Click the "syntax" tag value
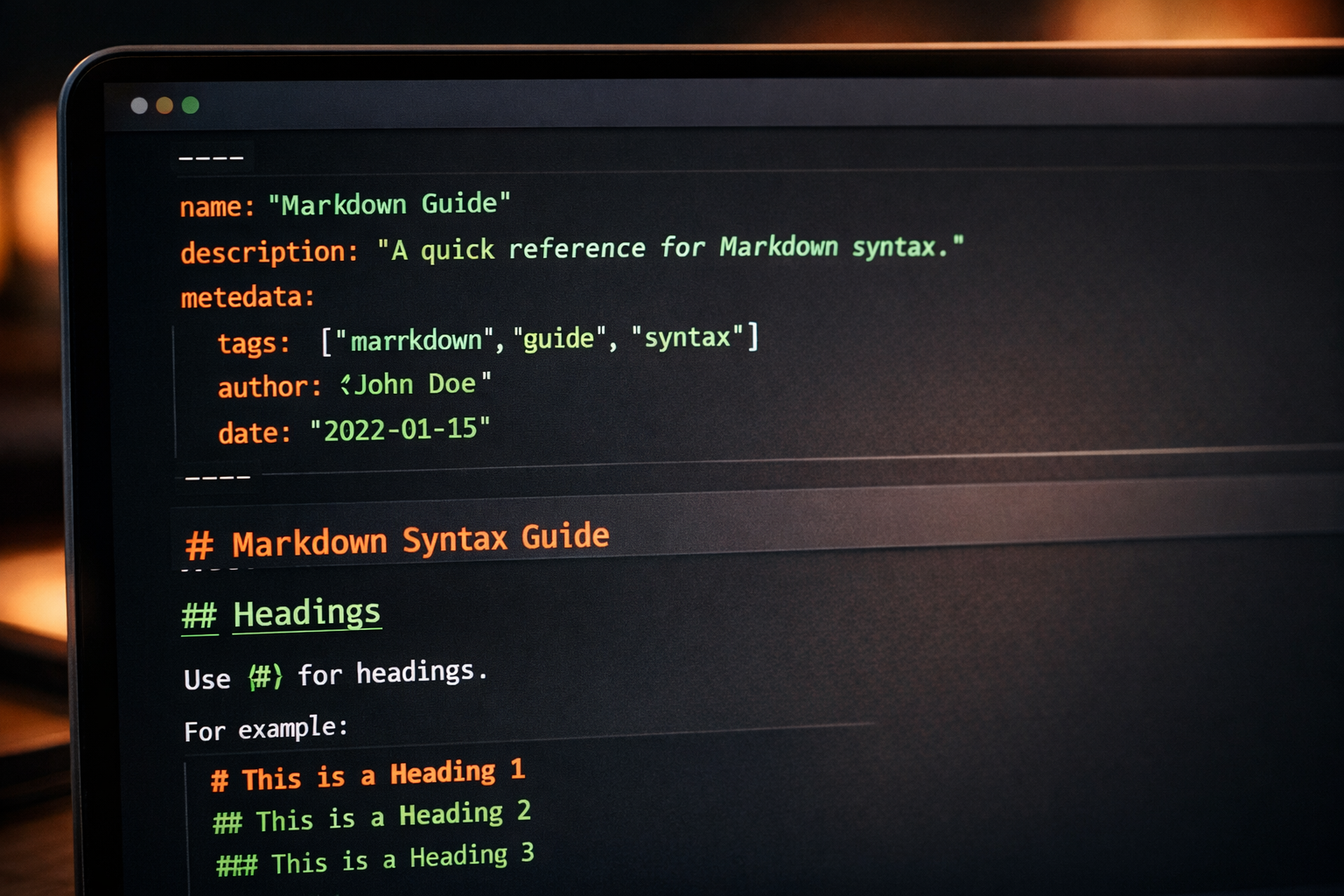The image size is (1344, 896). click(688, 337)
